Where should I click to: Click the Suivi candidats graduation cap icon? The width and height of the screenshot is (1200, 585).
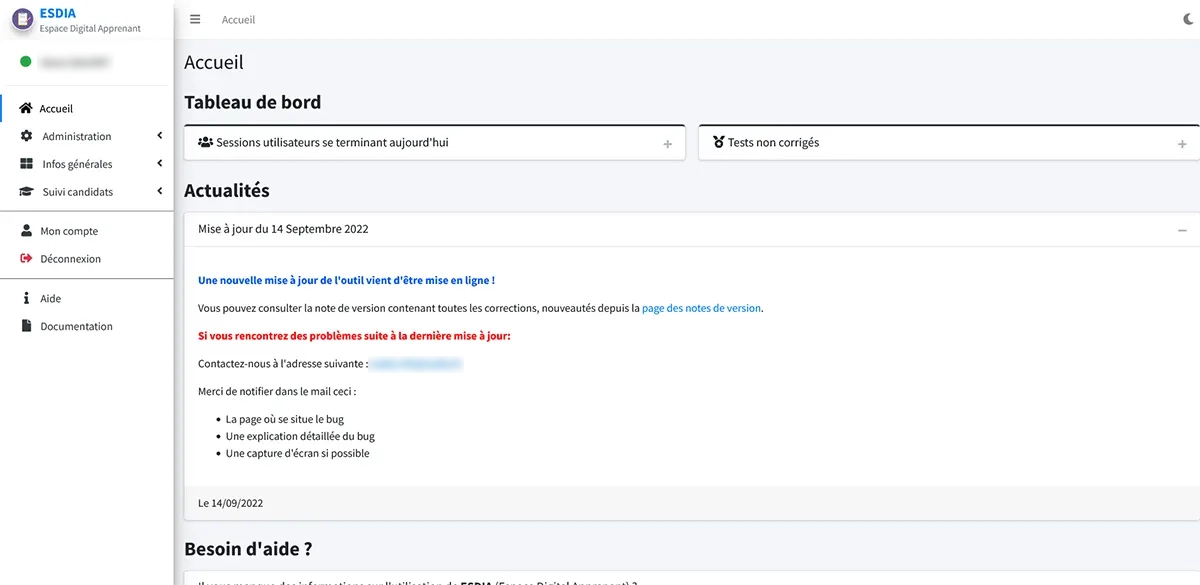coord(26,192)
